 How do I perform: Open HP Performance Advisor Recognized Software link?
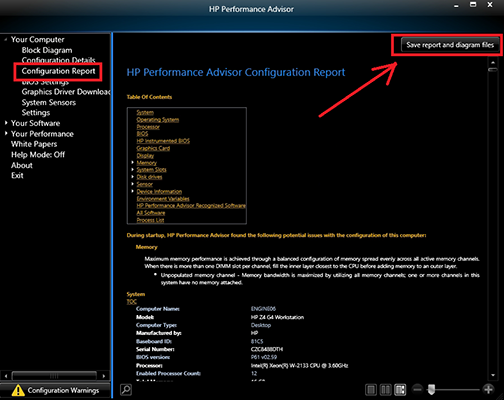tap(191, 206)
